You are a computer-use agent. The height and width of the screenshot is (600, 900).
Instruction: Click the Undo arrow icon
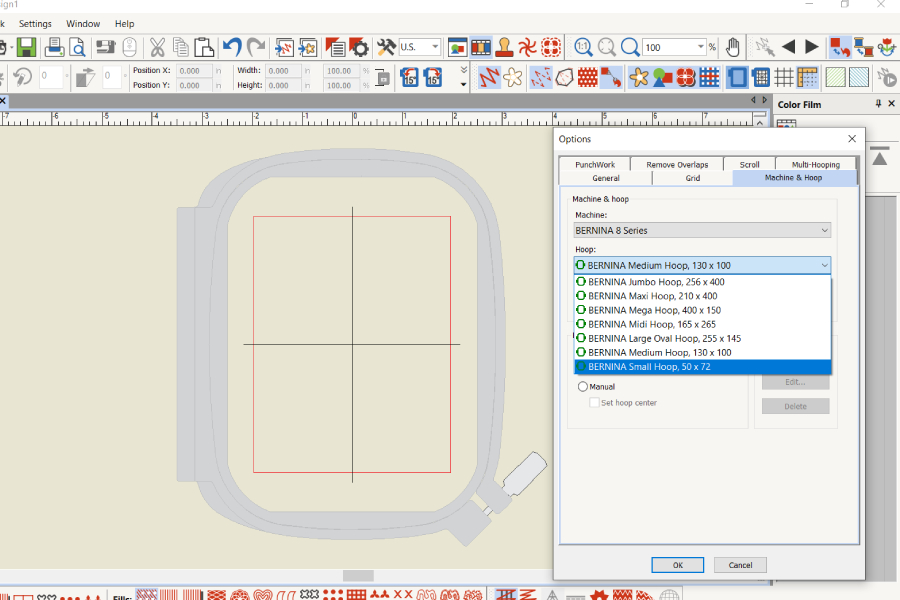point(232,47)
